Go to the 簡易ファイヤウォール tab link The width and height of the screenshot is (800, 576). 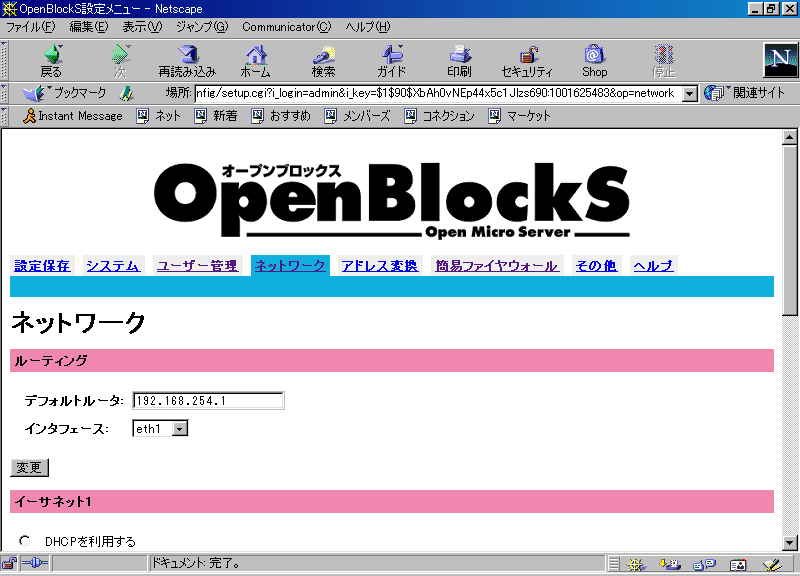[x=496, y=266]
